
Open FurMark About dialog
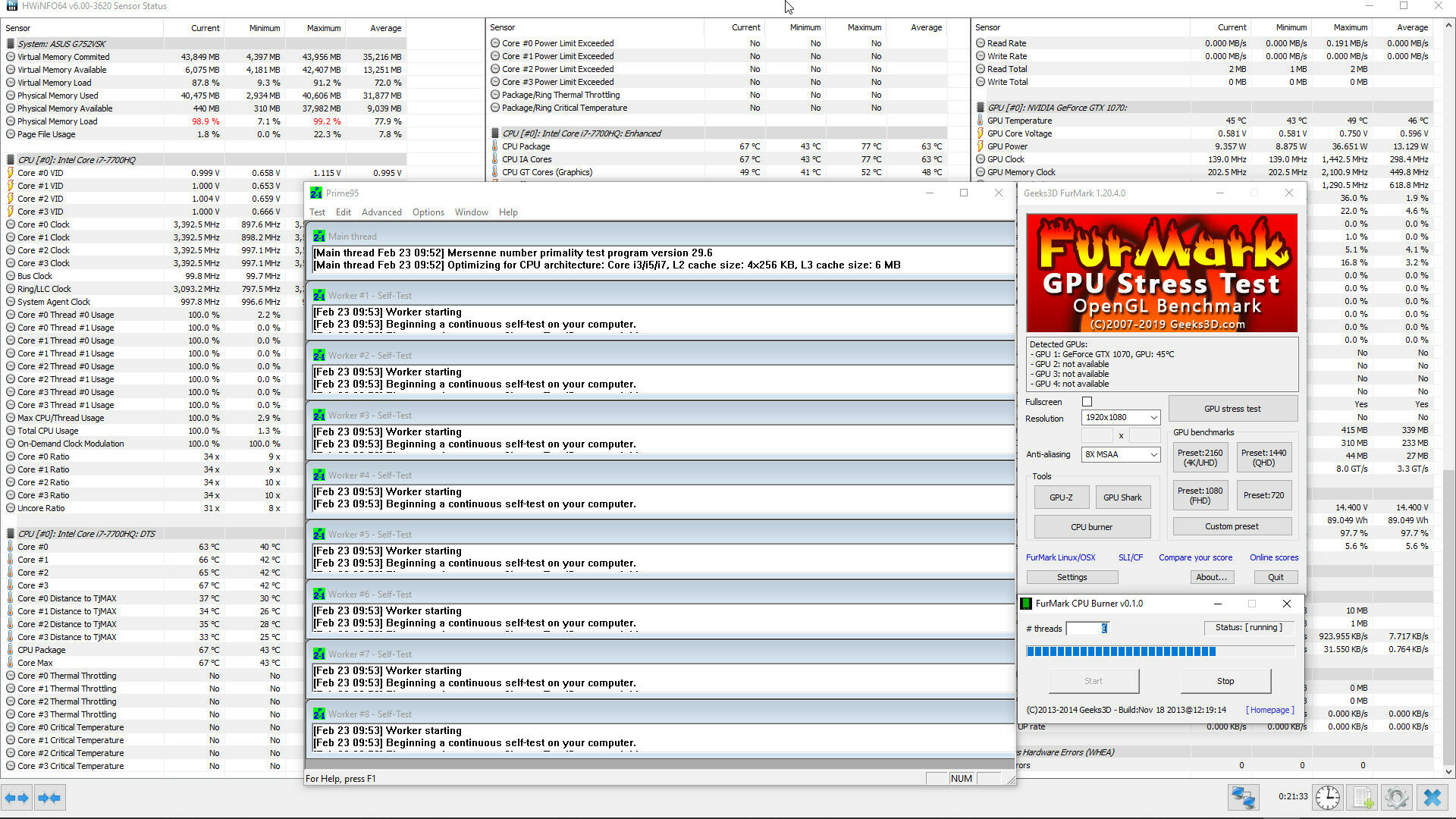tap(1211, 578)
